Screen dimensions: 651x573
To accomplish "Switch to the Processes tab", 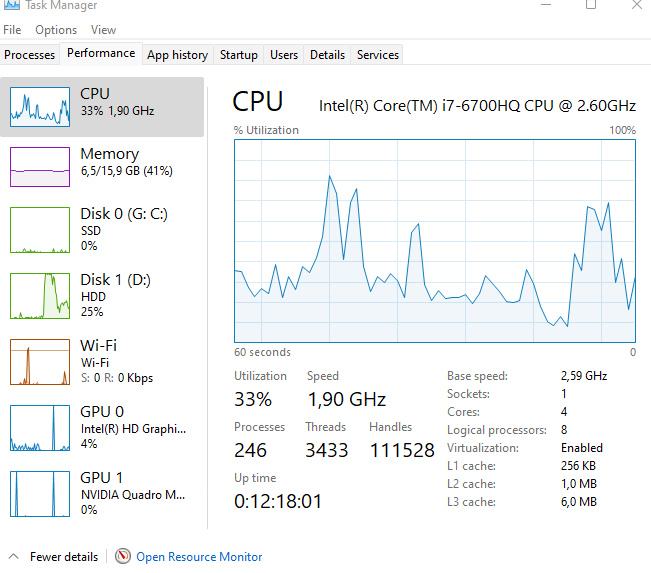I will [30, 55].
